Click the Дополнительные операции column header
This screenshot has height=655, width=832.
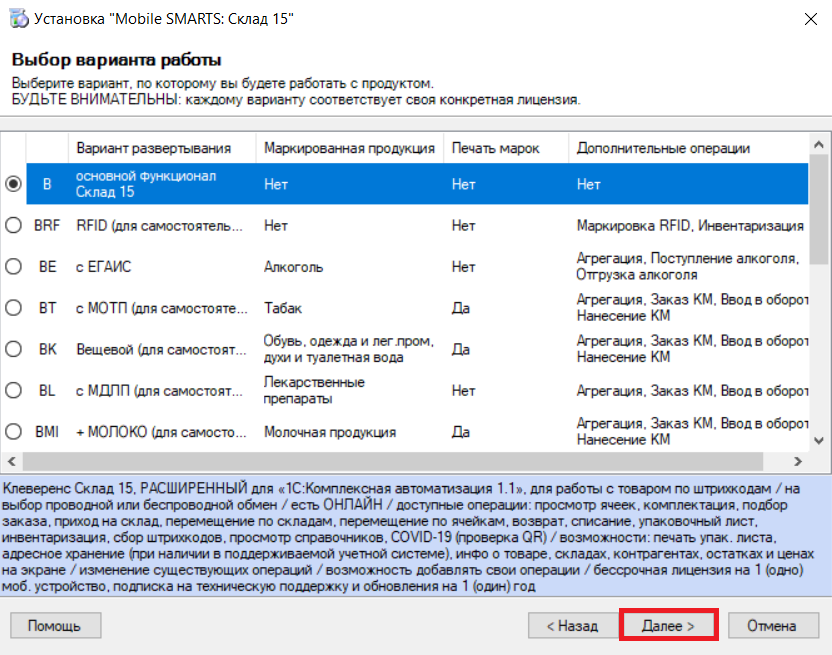(x=688, y=148)
